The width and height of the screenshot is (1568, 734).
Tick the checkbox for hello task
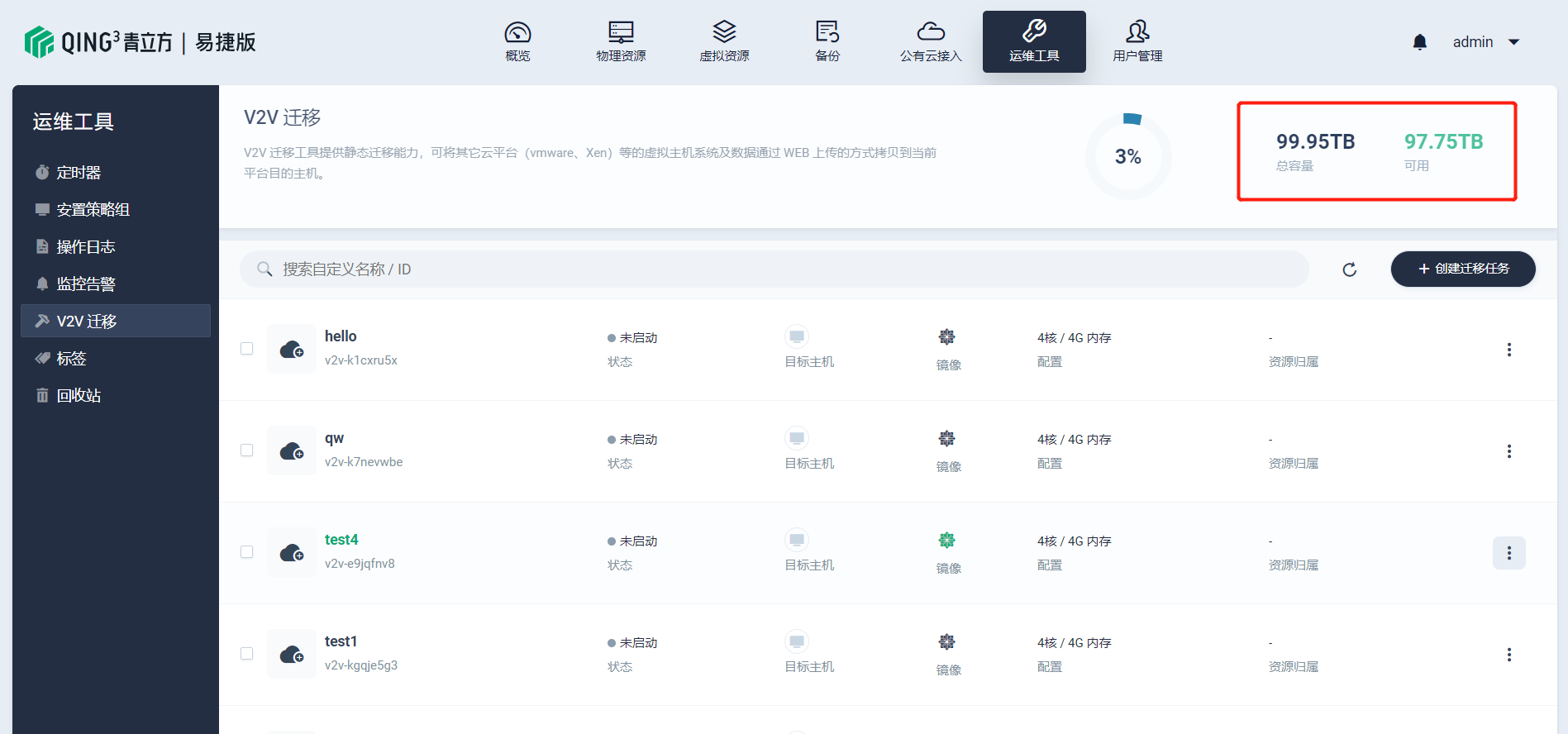click(x=246, y=349)
